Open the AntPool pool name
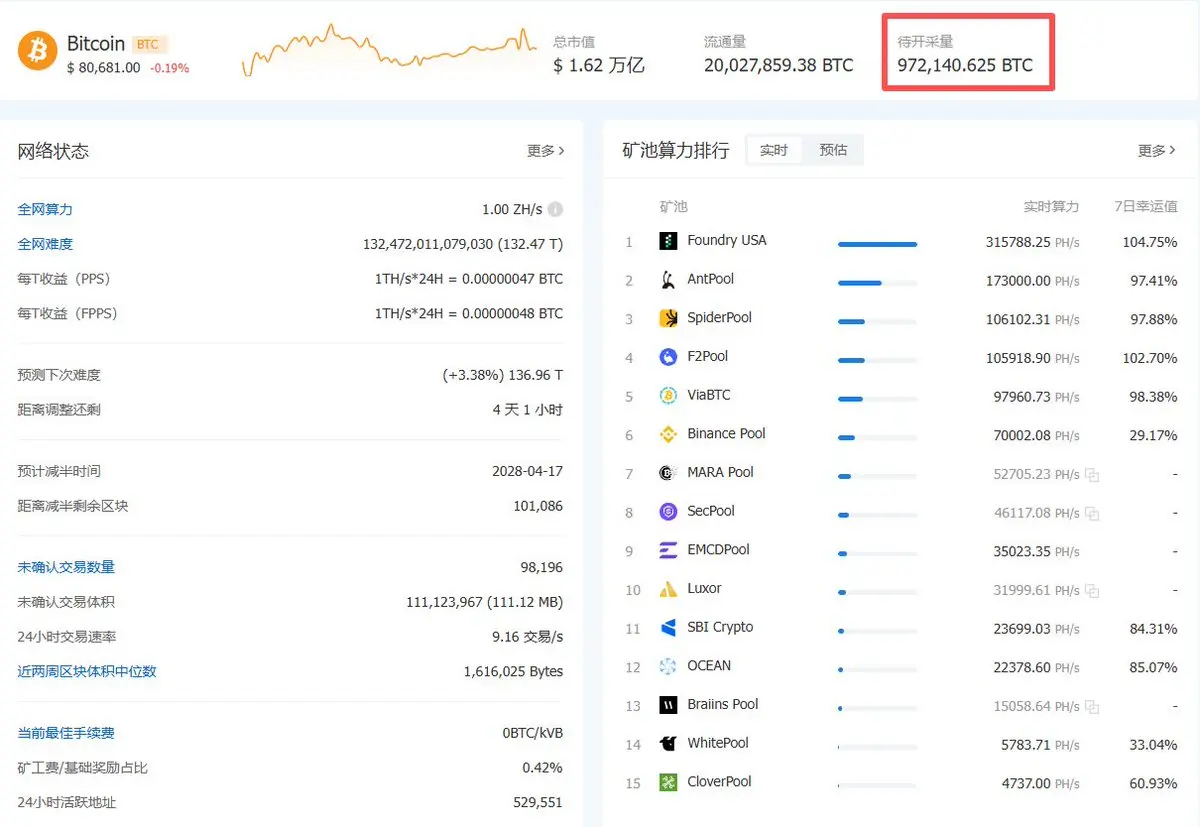The width and height of the screenshot is (1200, 827). click(711, 279)
